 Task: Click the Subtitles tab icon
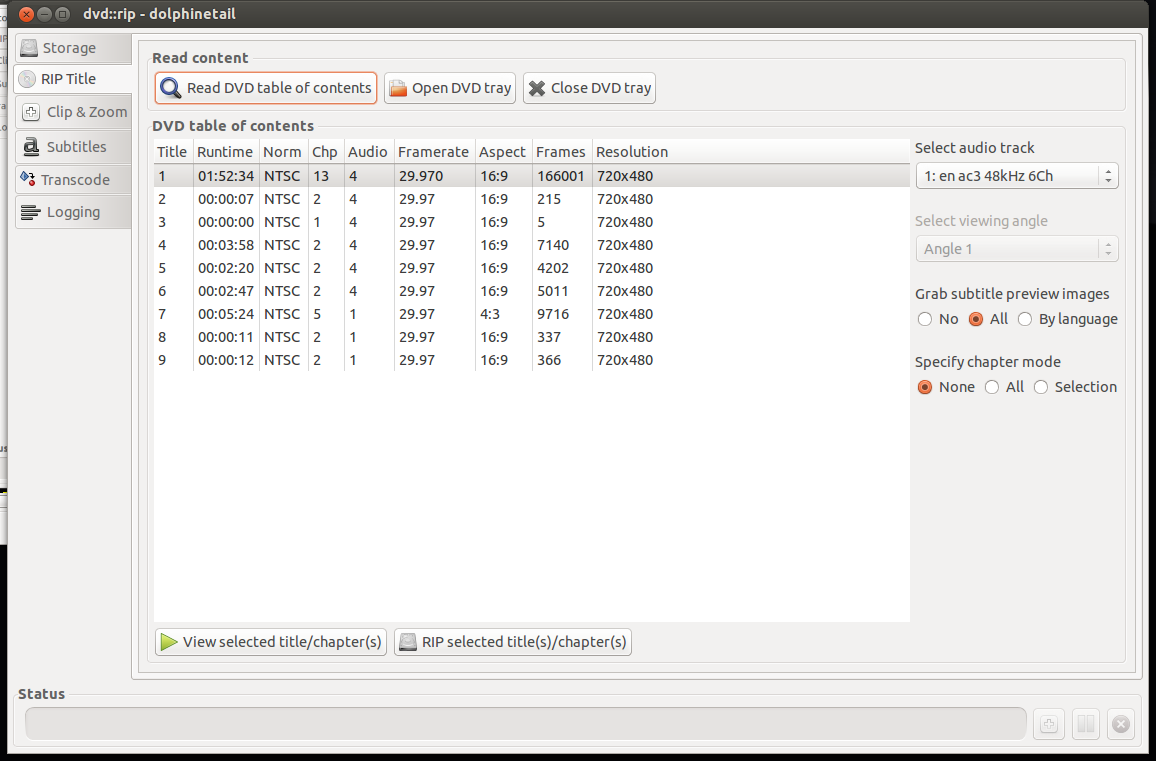tap(31, 147)
